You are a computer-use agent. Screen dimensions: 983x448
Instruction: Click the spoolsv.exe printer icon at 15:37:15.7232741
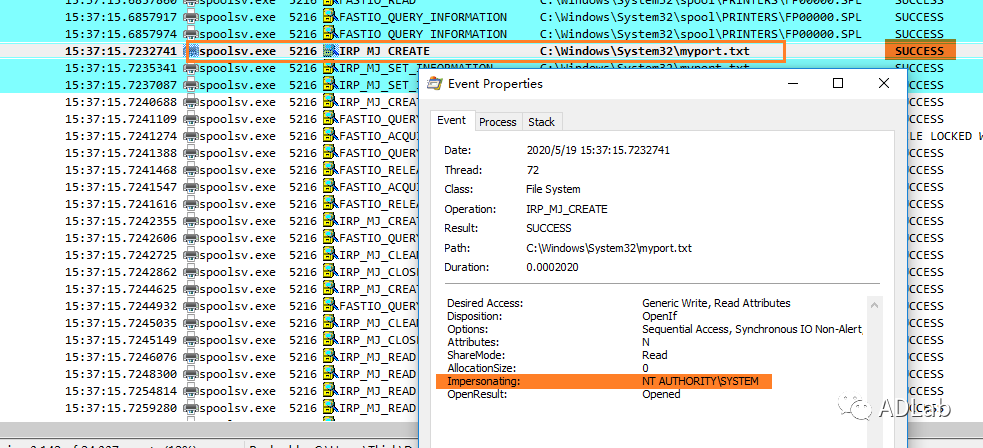[x=193, y=51]
